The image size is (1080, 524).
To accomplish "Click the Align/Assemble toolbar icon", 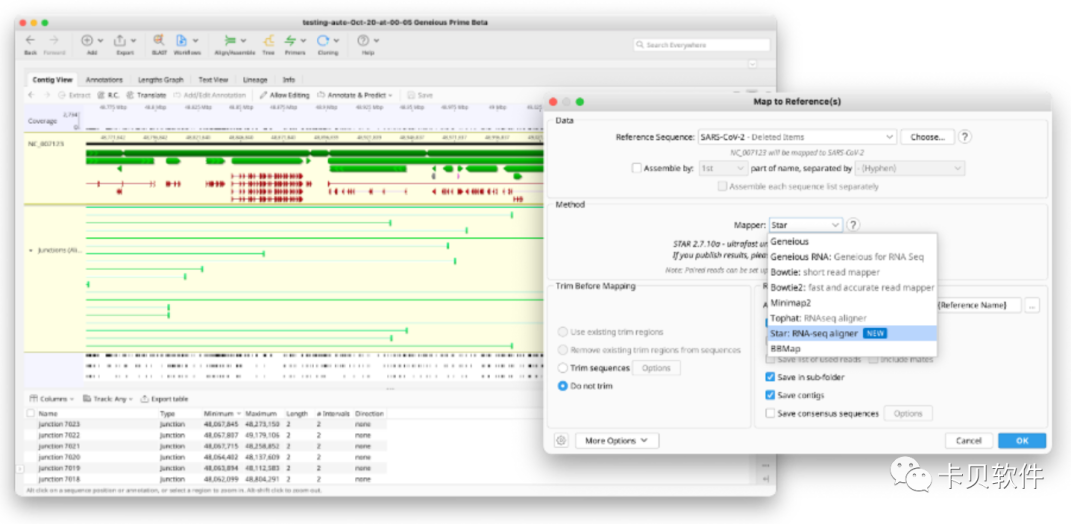I will click(230, 41).
